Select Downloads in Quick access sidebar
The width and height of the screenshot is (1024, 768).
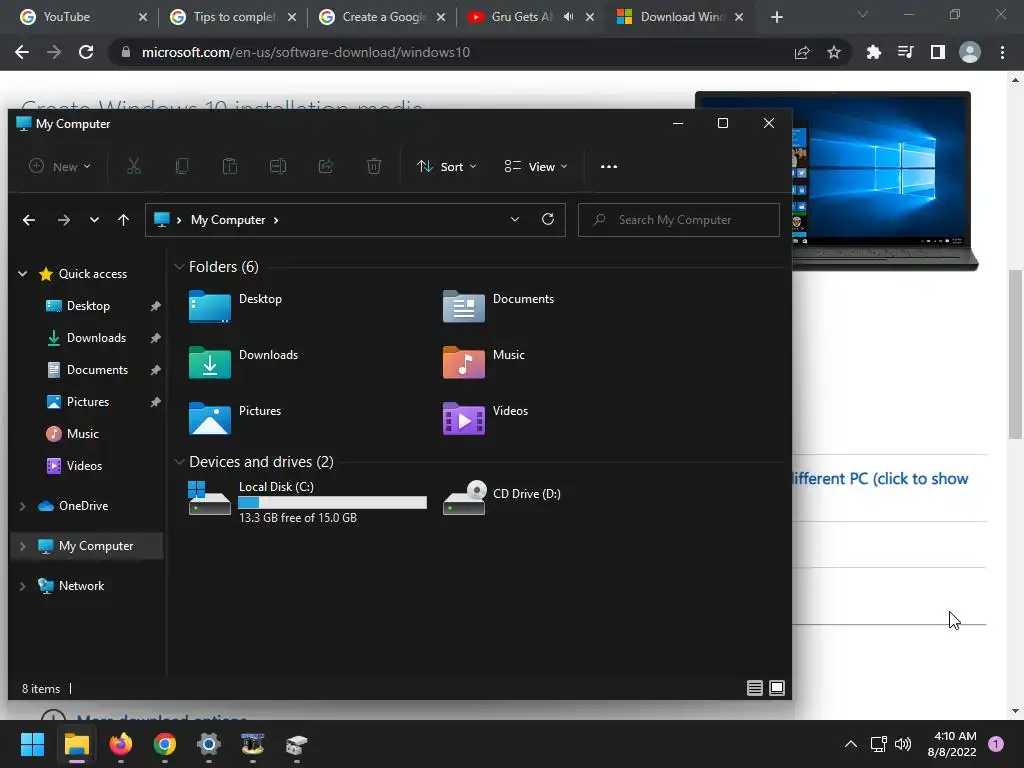[x=95, y=338]
